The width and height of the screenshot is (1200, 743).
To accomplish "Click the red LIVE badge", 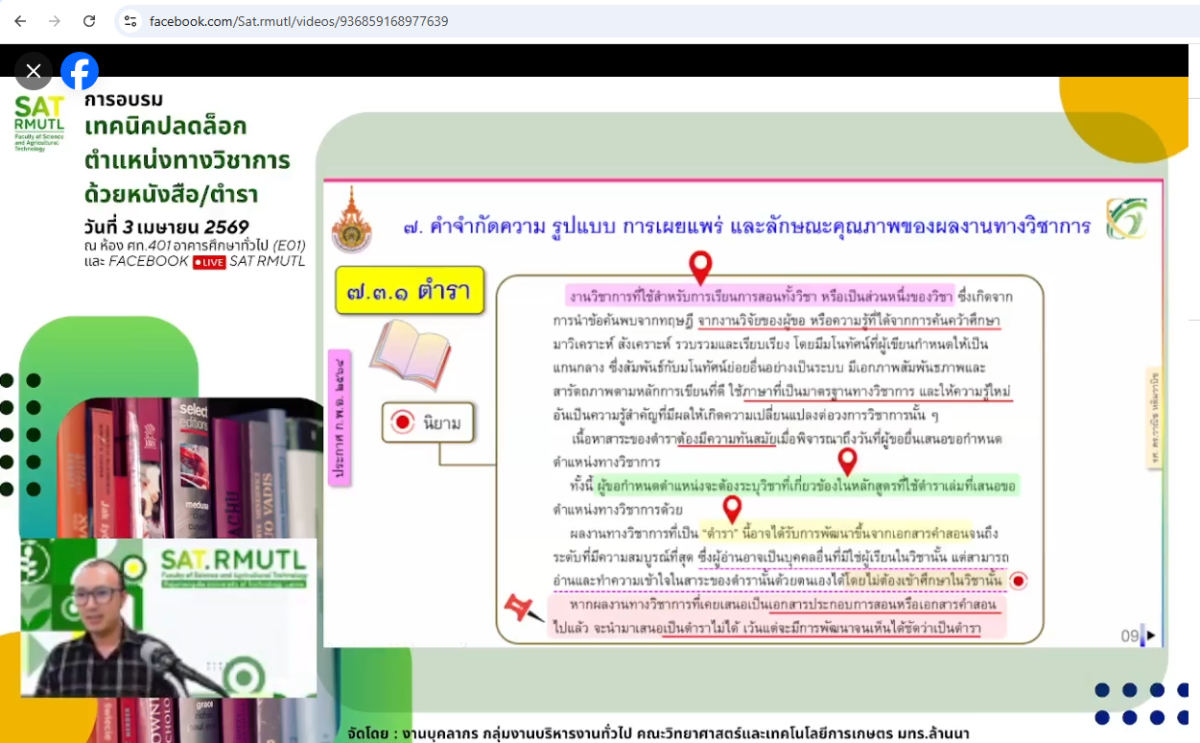I will coord(209,262).
